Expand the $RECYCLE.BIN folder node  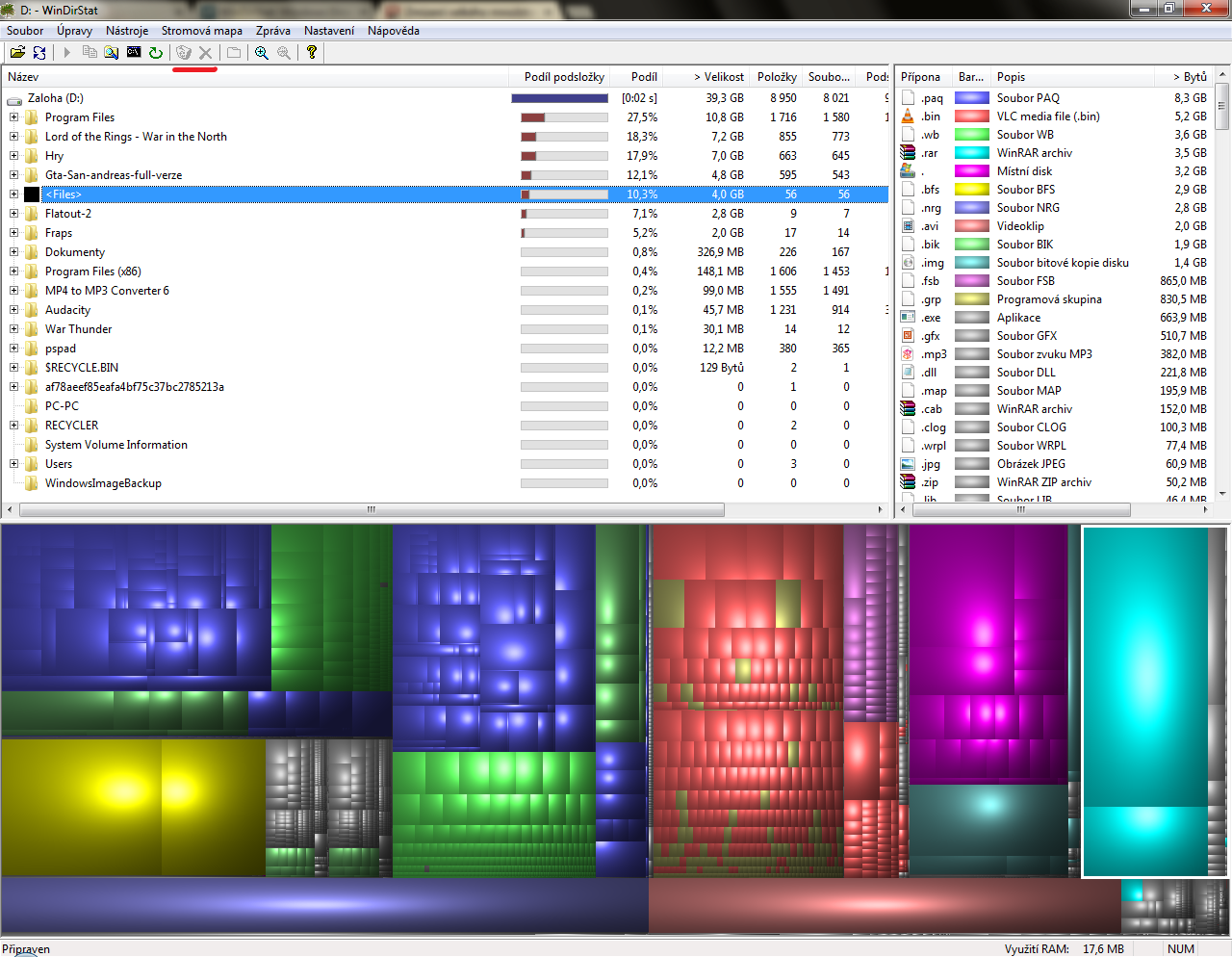point(13,368)
